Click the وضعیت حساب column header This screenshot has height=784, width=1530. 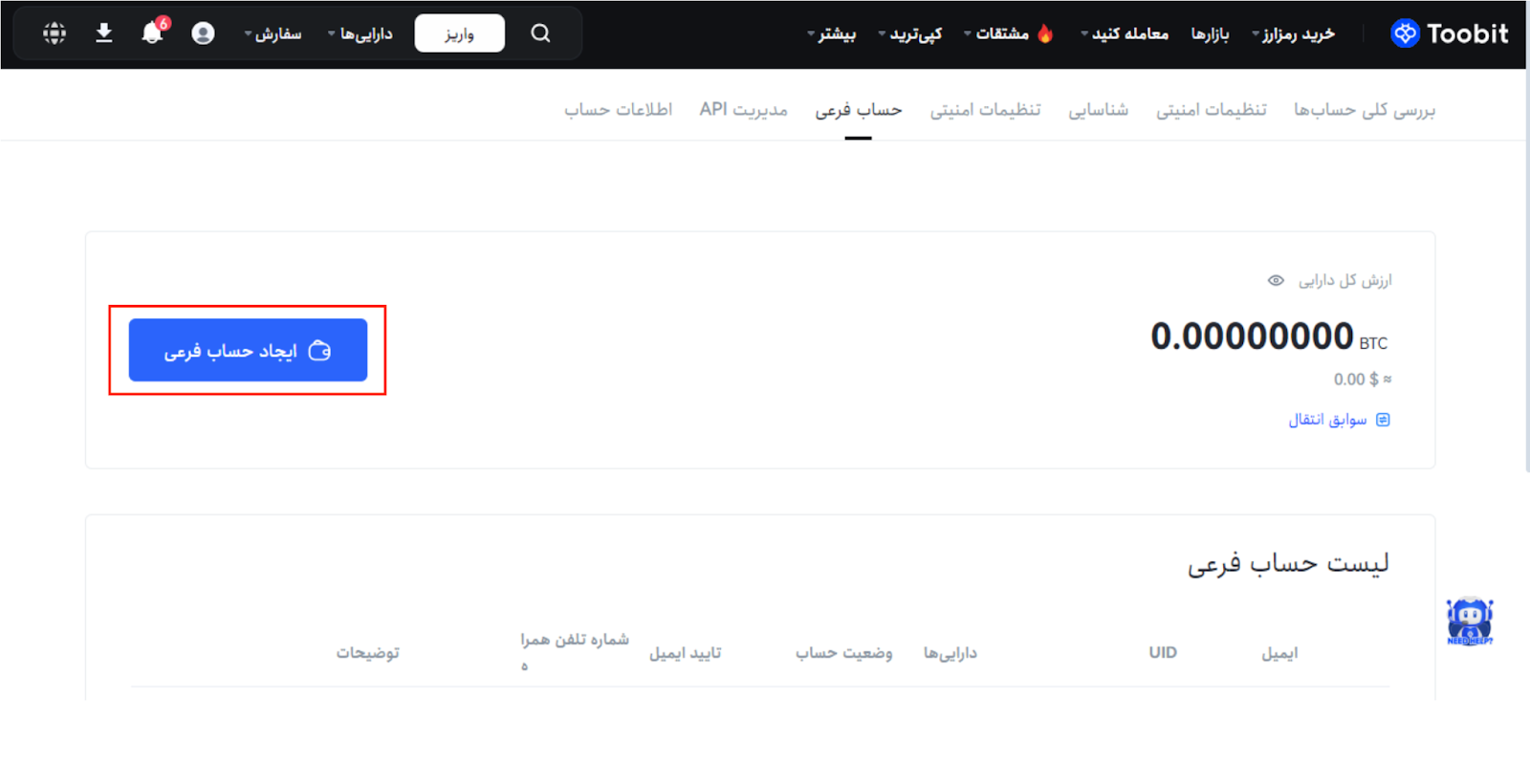[x=843, y=653]
